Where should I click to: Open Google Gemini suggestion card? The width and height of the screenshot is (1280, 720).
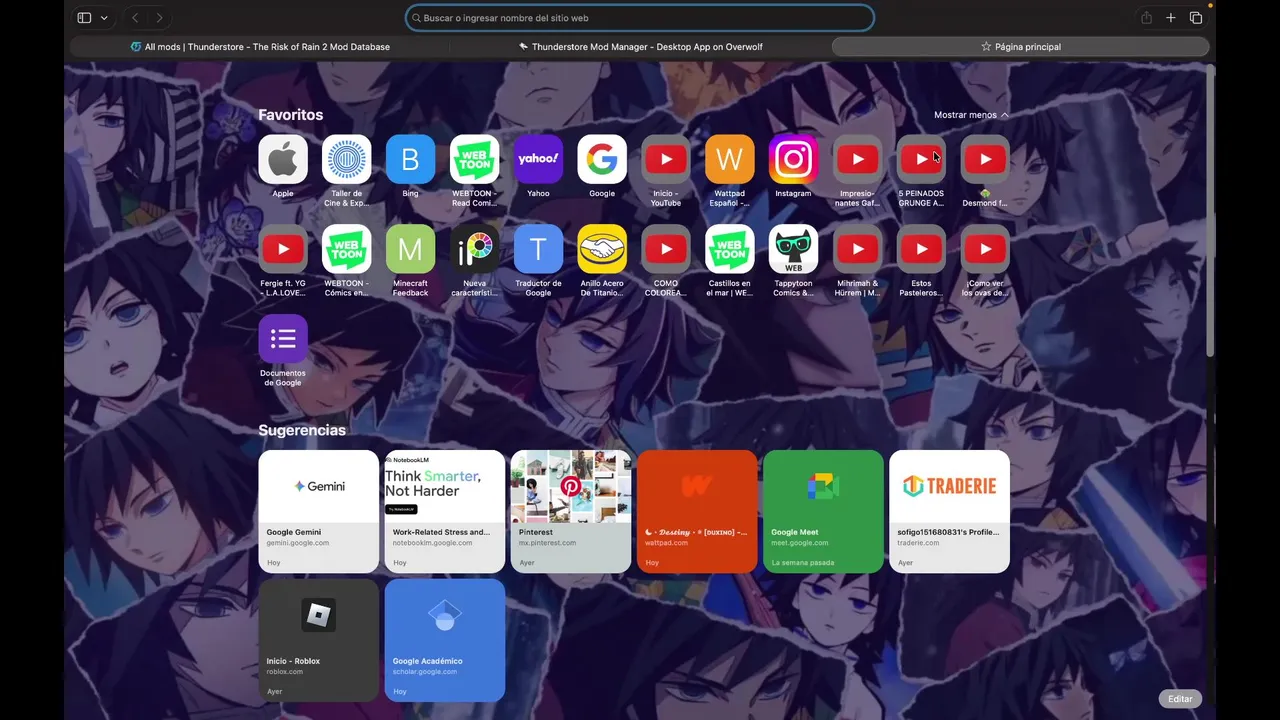coord(319,512)
